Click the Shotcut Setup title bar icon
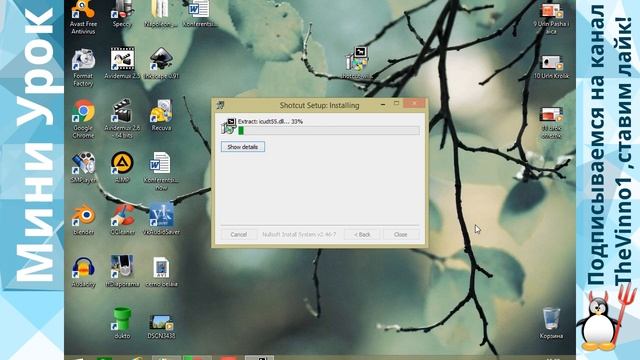 (x=220, y=105)
